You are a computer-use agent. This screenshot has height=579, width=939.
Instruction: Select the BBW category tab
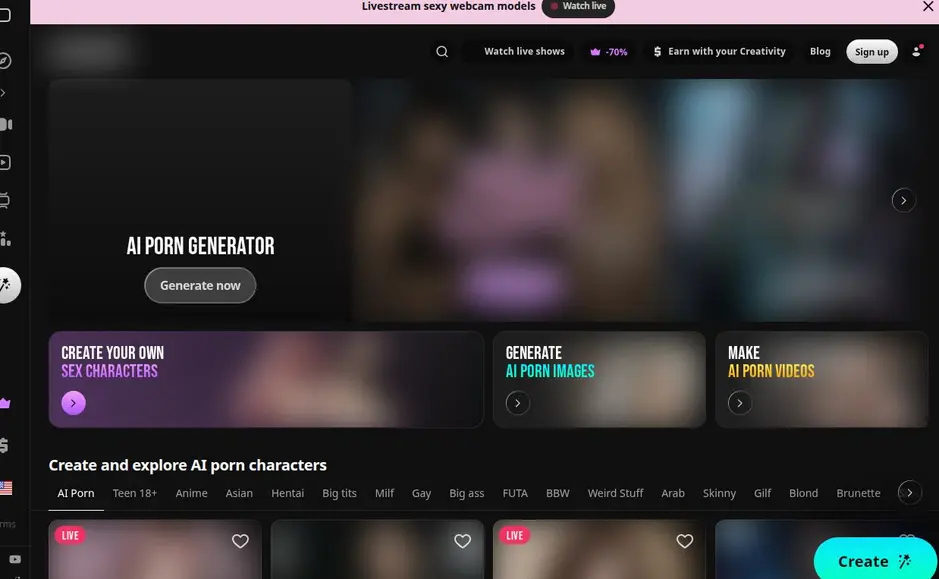pyautogui.click(x=558, y=493)
